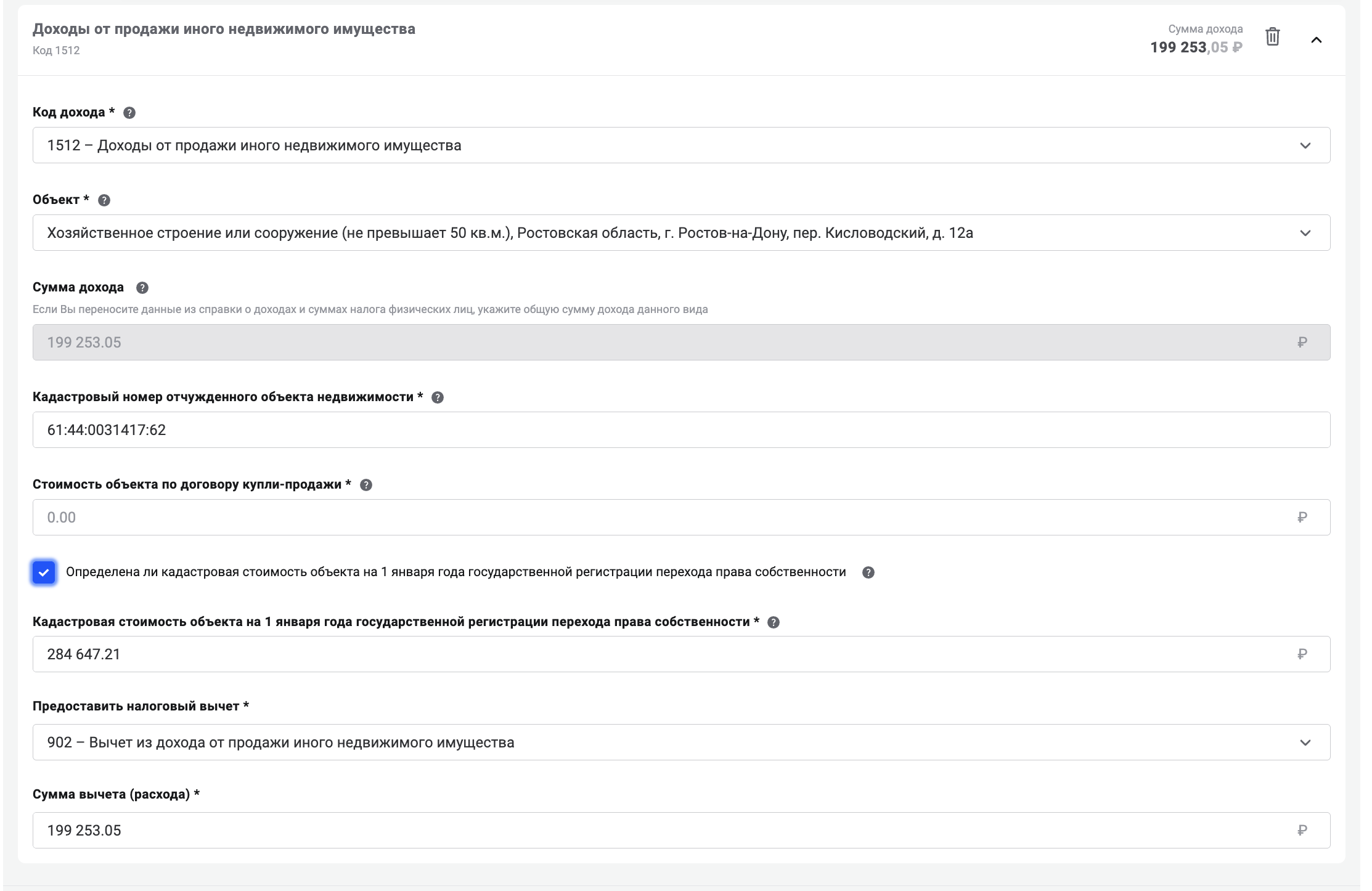Click the section title Доходы от продажи
Screen dimensions: 1372x891
tap(224, 29)
